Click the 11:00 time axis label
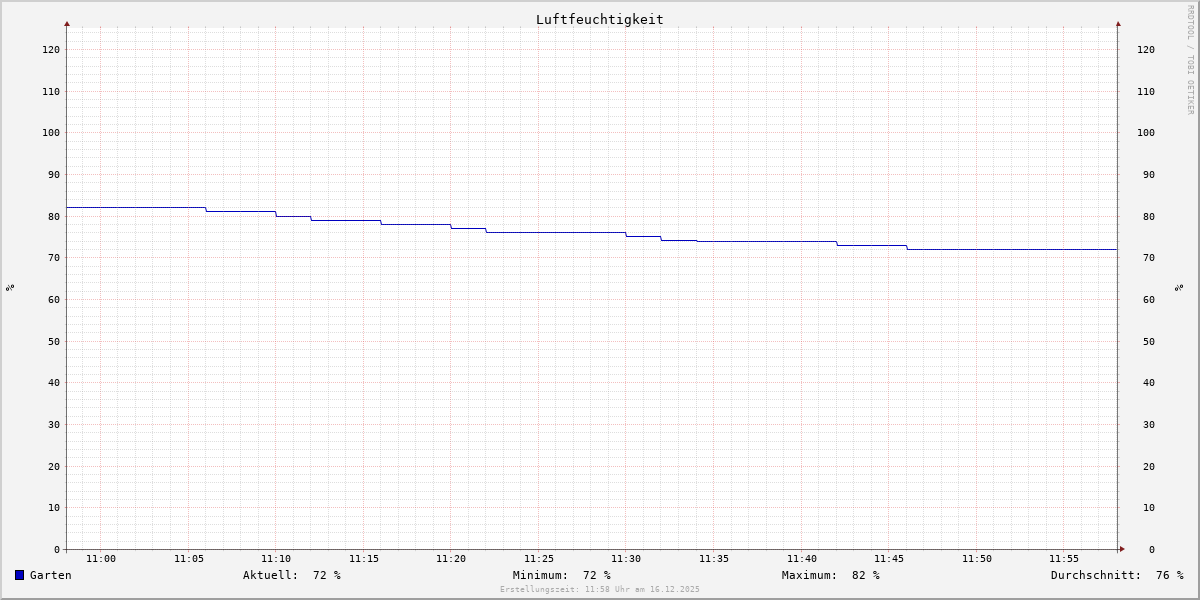This screenshot has height=600, width=1200. pyautogui.click(x=101, y=559)
